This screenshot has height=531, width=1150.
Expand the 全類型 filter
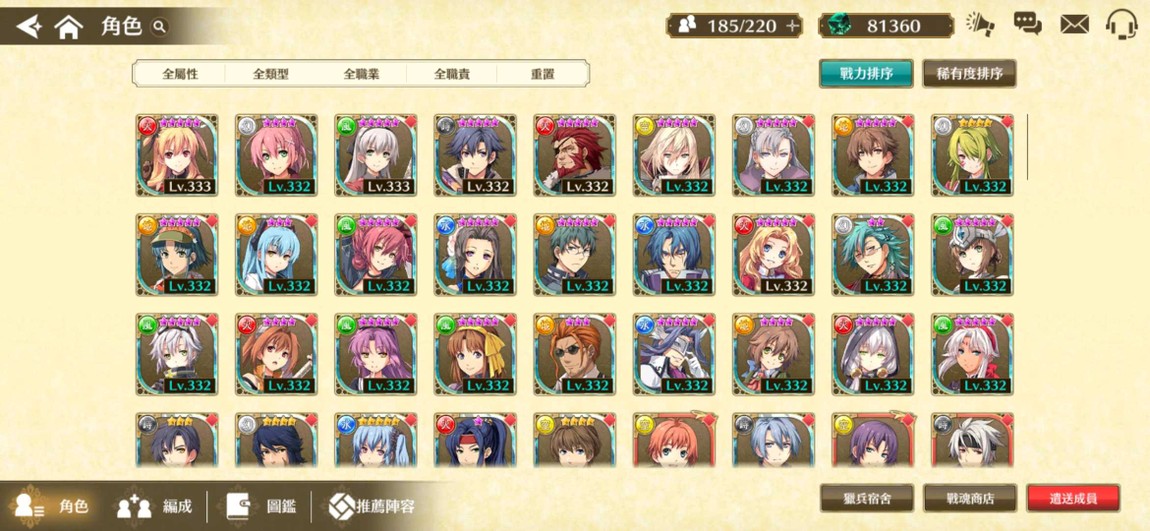click(271, 74)
